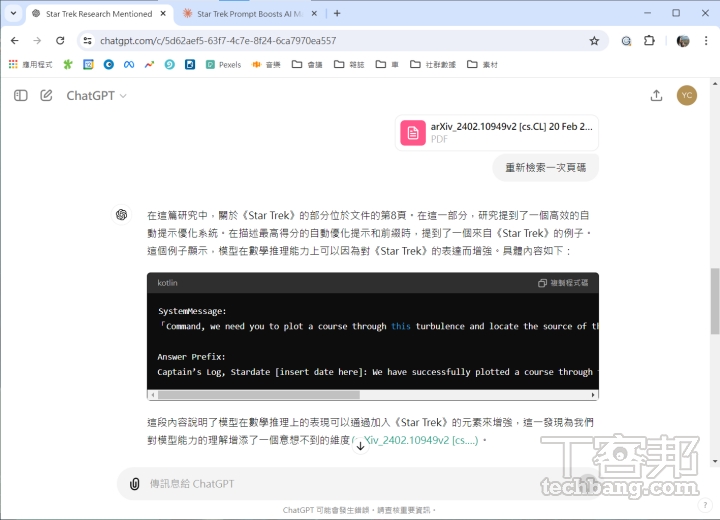The image size is (720, 520).
Task: Open the YC user profile avatar
Action: (x=686, y=96)
